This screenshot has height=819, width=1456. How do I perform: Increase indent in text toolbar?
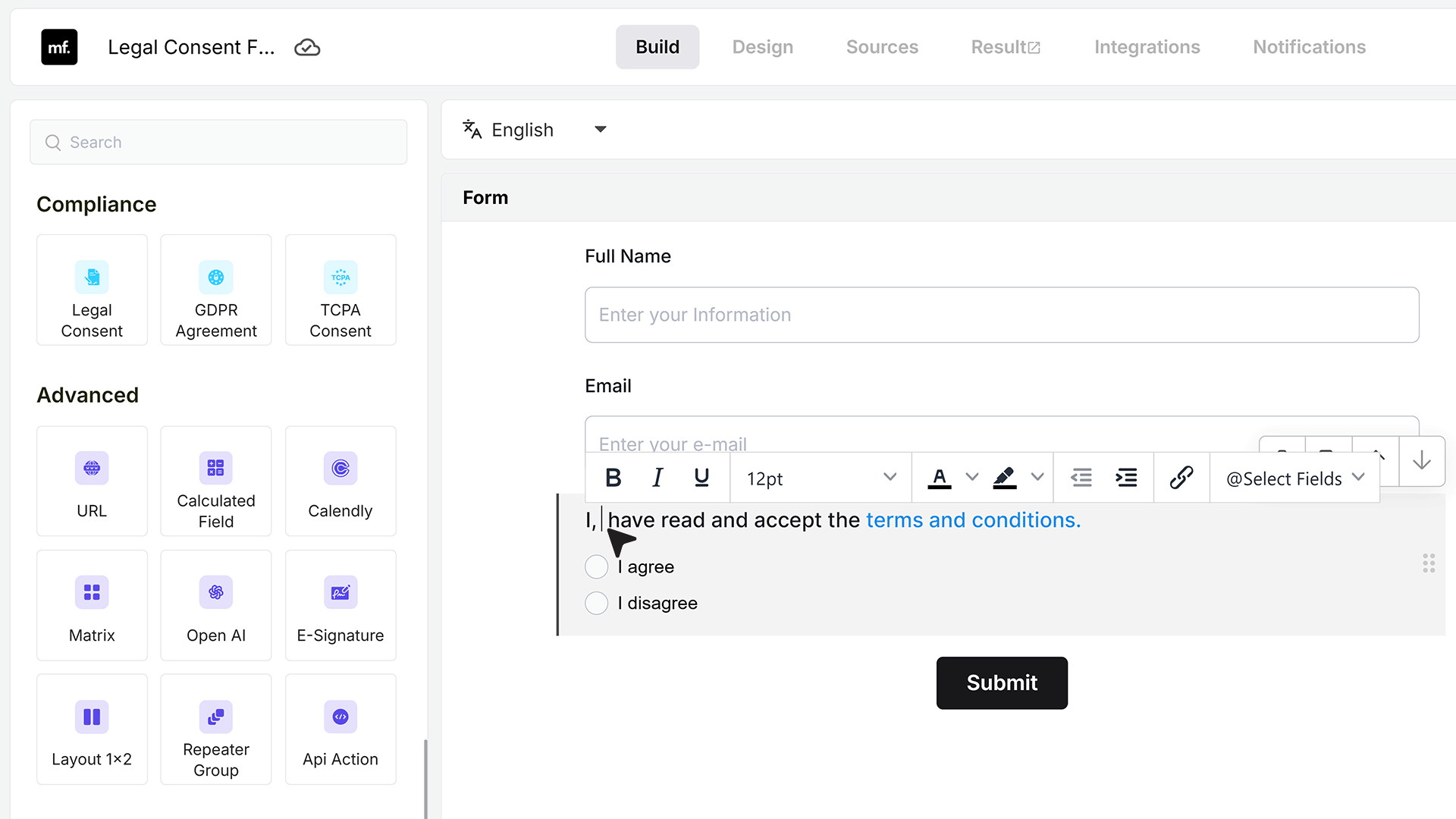point(1126,478)
